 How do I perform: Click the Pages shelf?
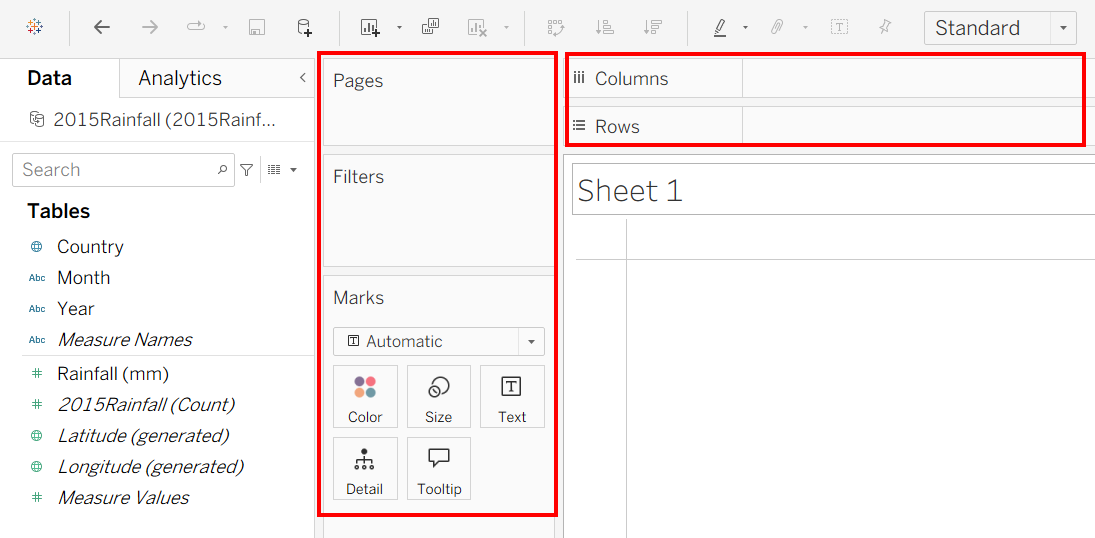(438, 102)
